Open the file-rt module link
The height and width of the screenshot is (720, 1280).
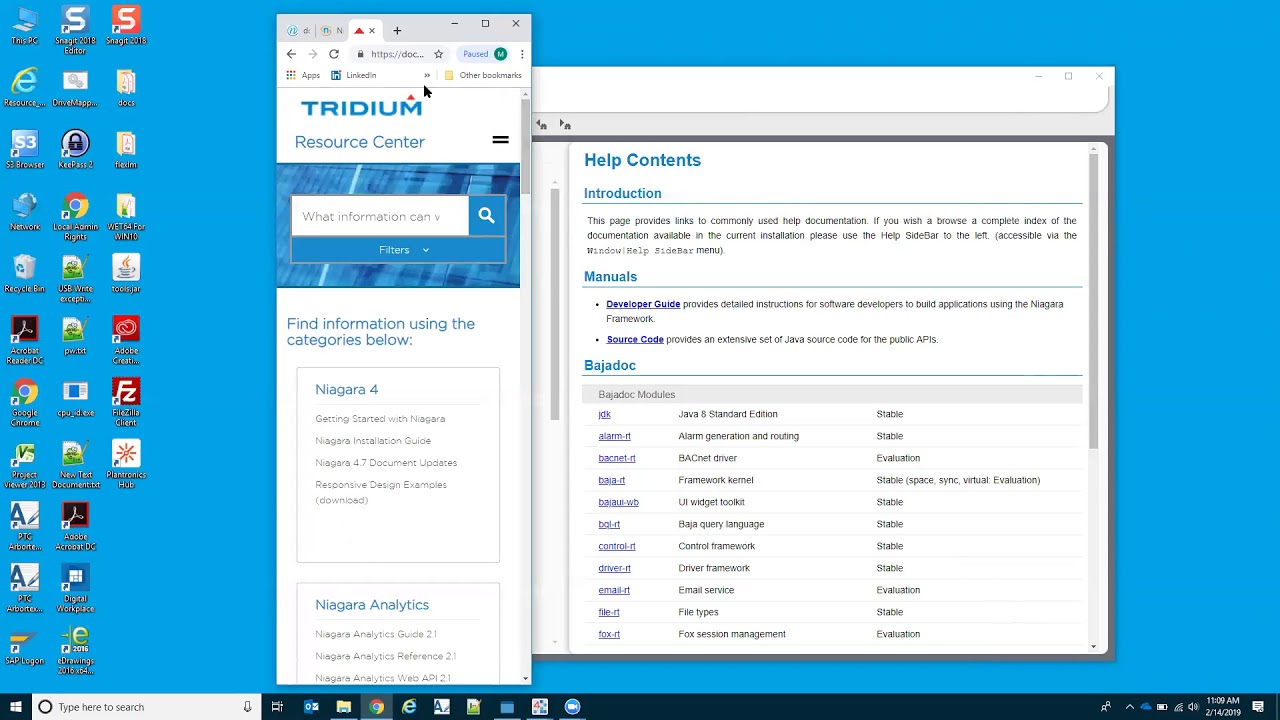coord(609,612)
